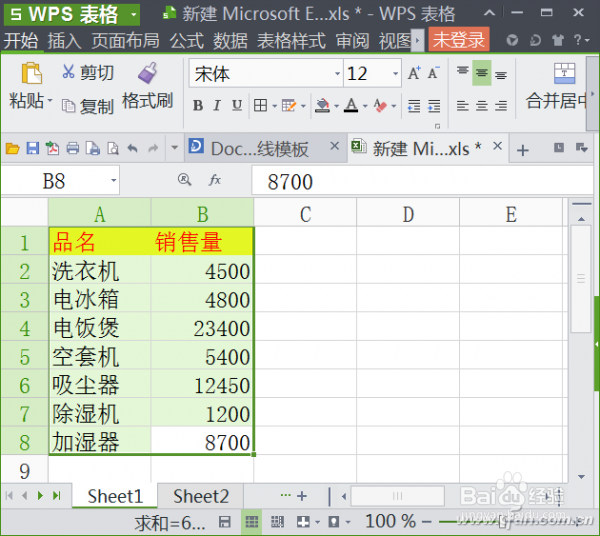This screenshot has width=600, height=536.
Task: Switch to normal view icon in status bar
Action: (x=251, y=521)
